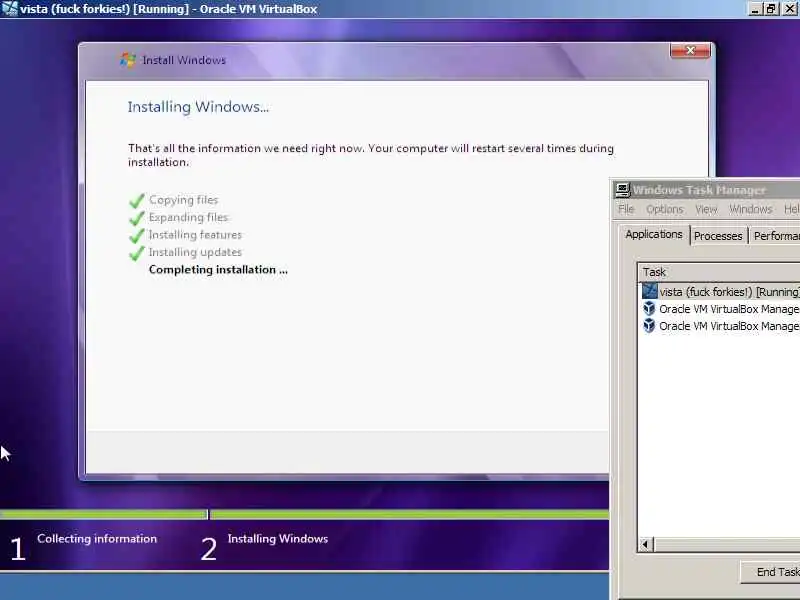Click the second Oracle VM VirtualBox Manager icon
Image resolution: width=800 pixels, height=600 pixels.
click(649, 326)
